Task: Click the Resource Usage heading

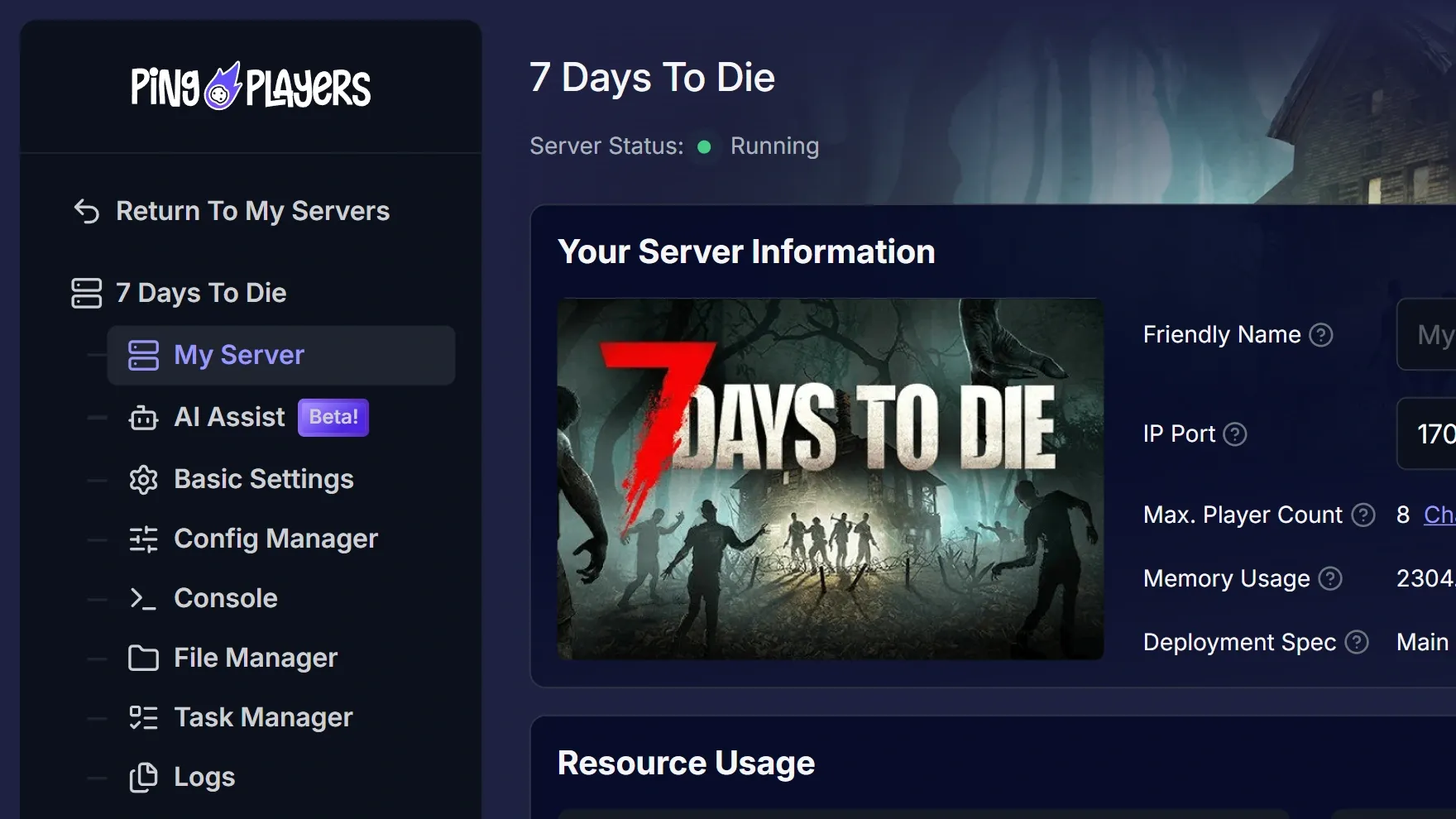Action: (686, 763)
